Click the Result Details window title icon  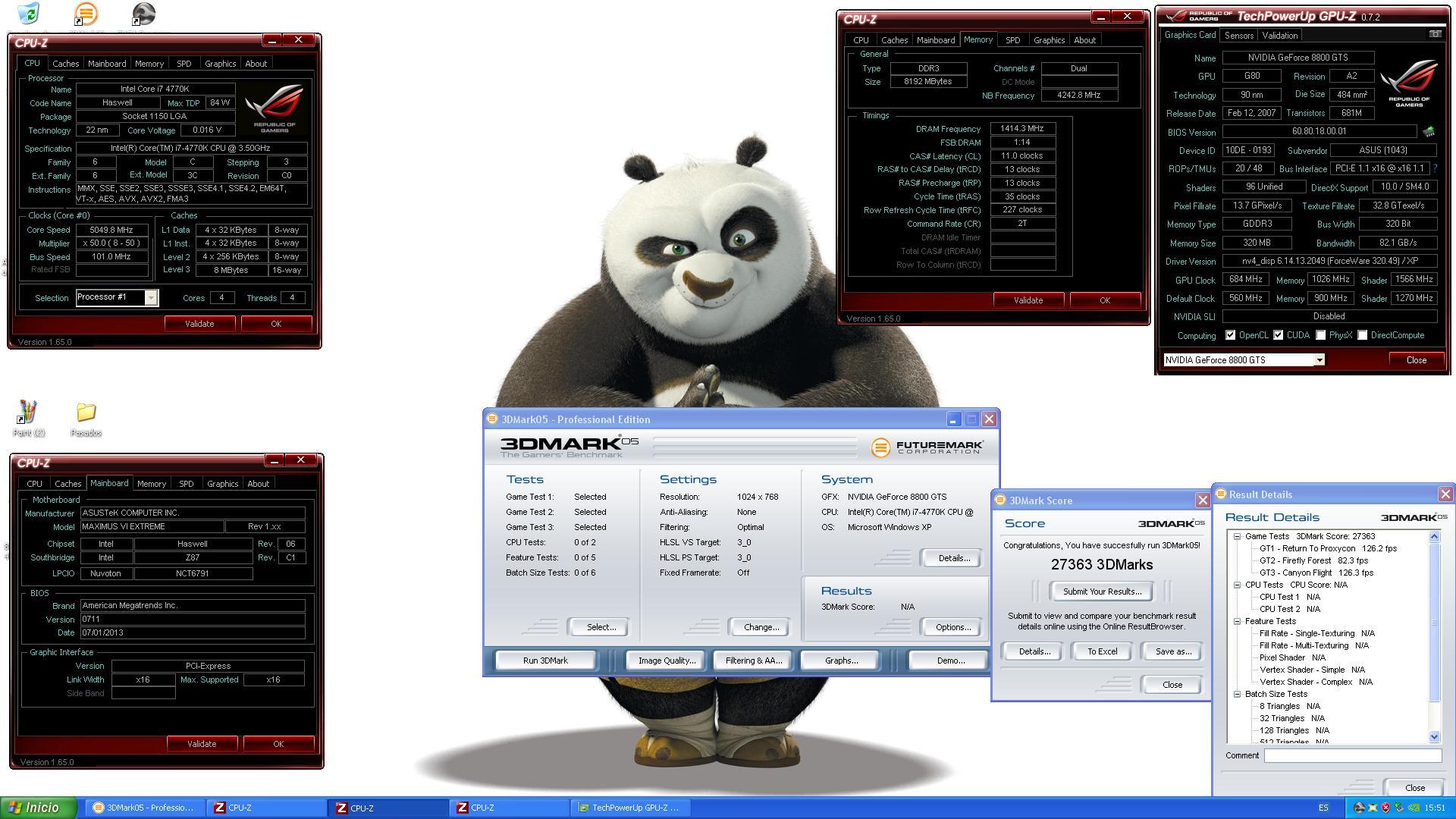(1220, 494)
